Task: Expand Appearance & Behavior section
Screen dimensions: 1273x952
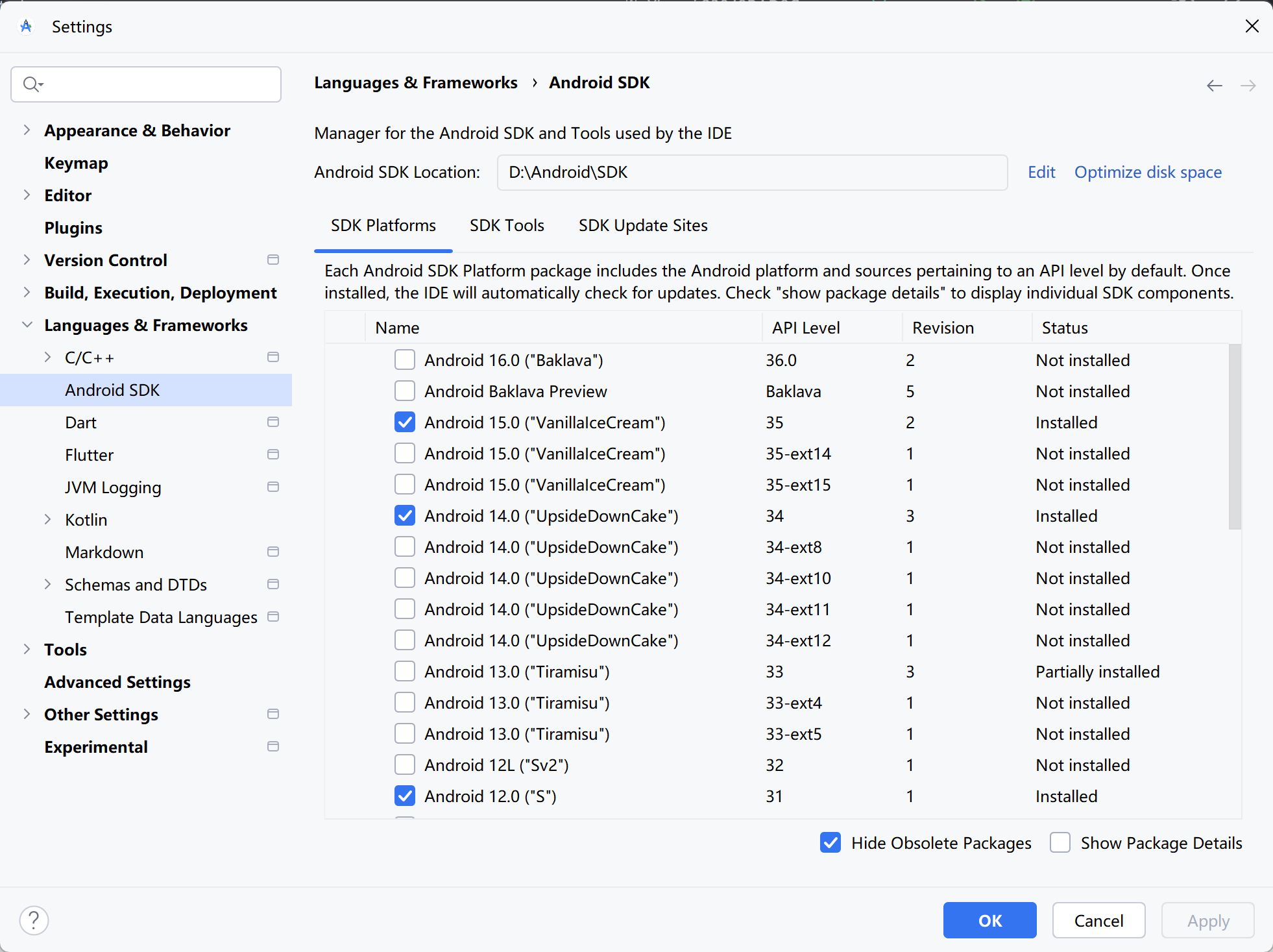Action: pyautogui.click(x=27, y=130)
